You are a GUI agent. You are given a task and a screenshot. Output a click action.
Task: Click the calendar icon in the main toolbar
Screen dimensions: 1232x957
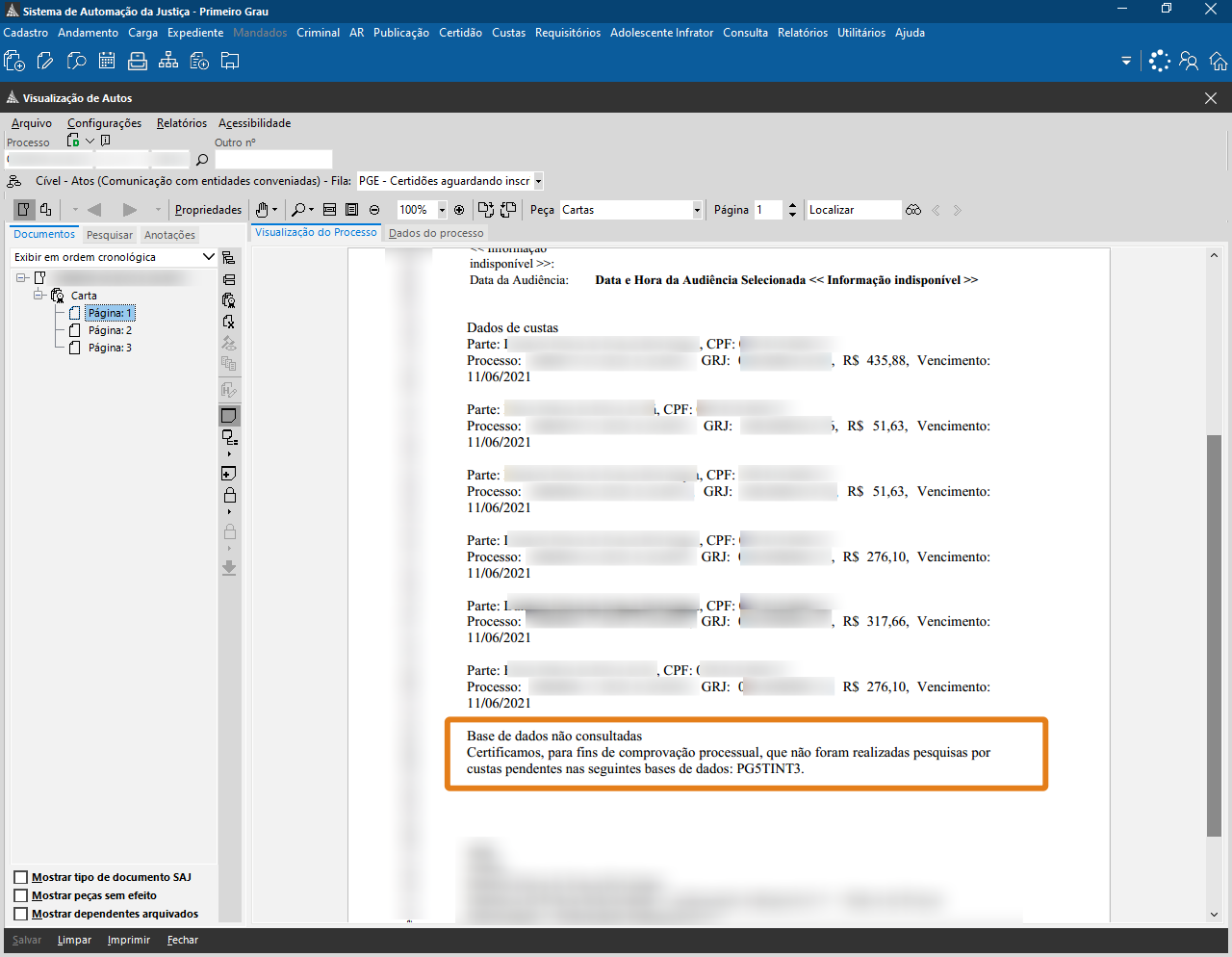107,62
